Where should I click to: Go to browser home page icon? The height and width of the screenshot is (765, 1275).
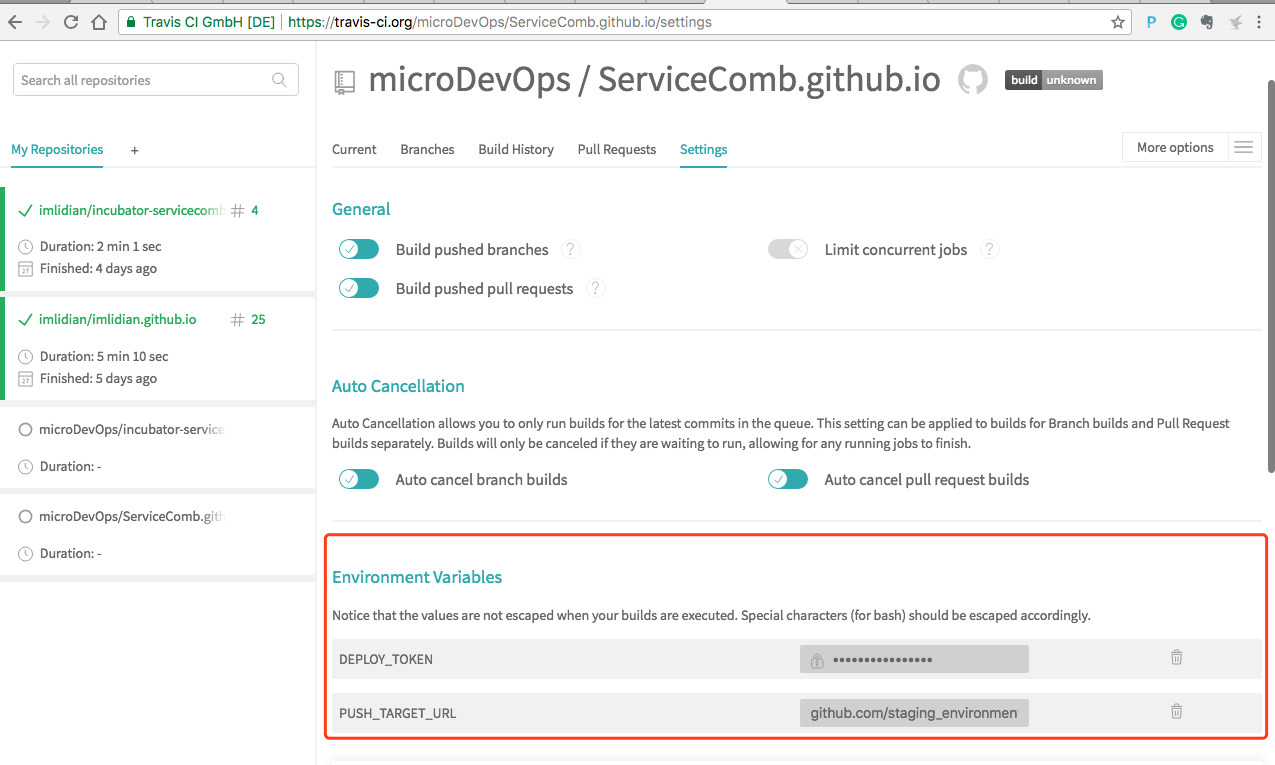pos(99,22)
